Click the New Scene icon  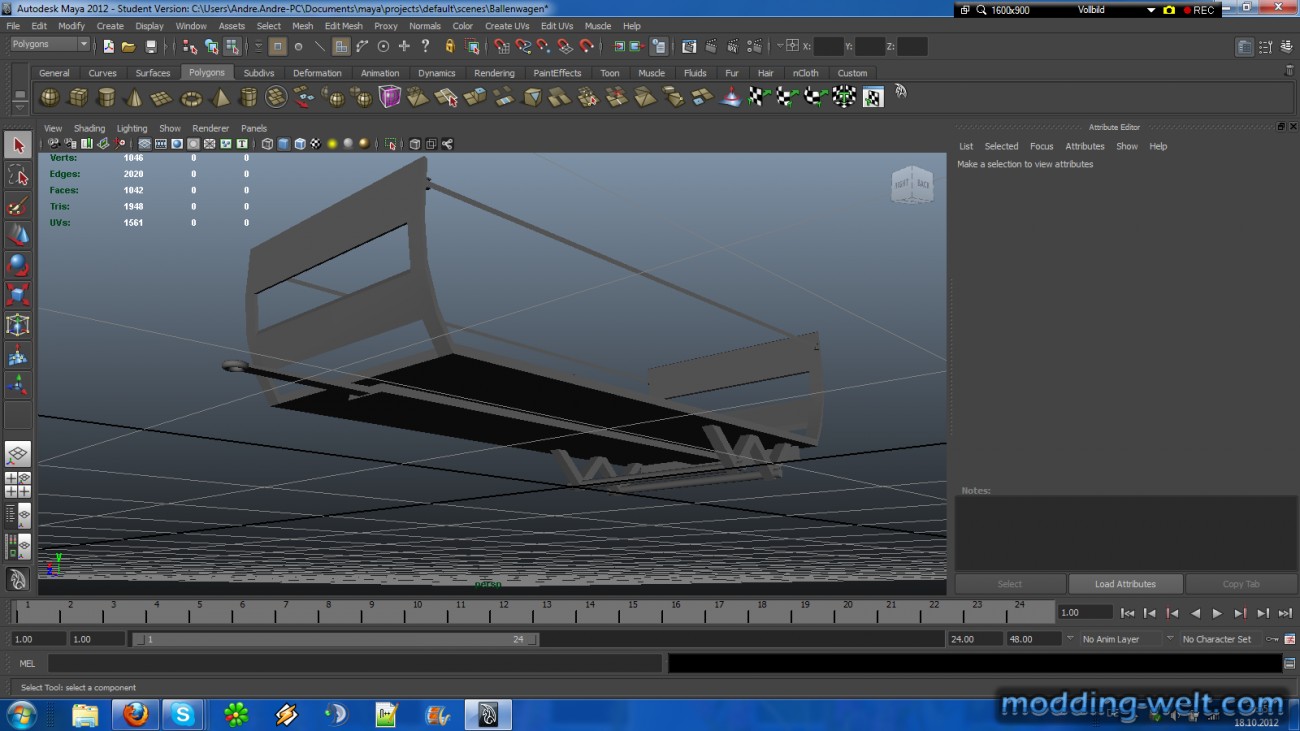[108, 46]
